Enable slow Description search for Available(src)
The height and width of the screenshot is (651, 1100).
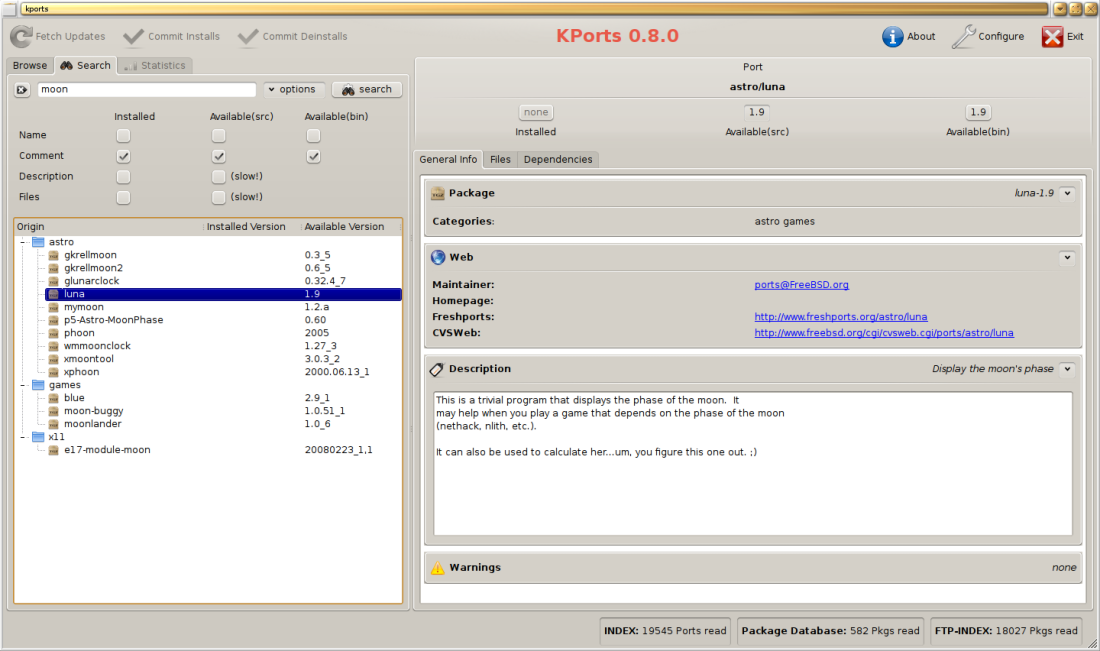219,177
